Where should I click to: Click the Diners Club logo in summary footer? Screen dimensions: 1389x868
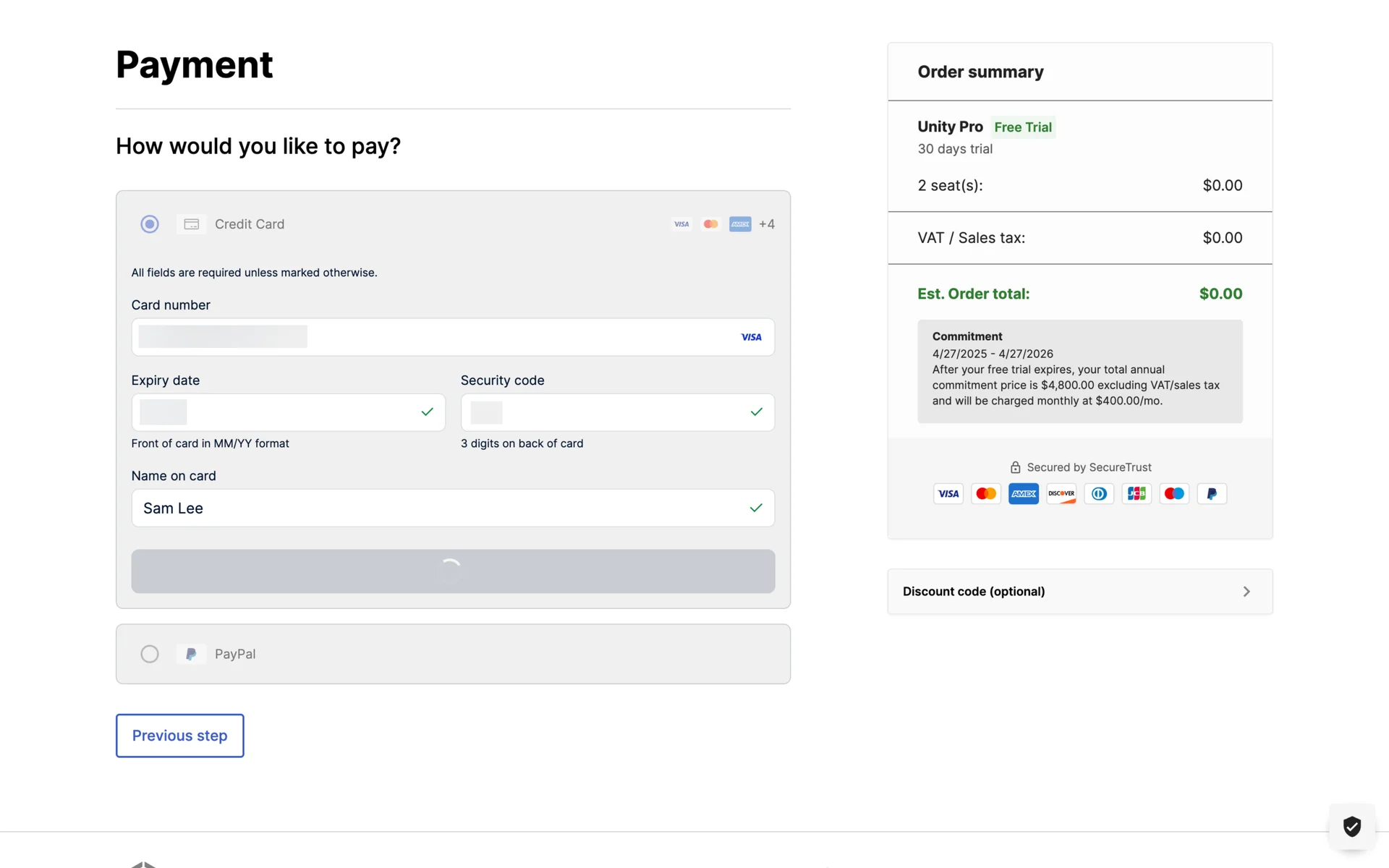pos(1099,494)
